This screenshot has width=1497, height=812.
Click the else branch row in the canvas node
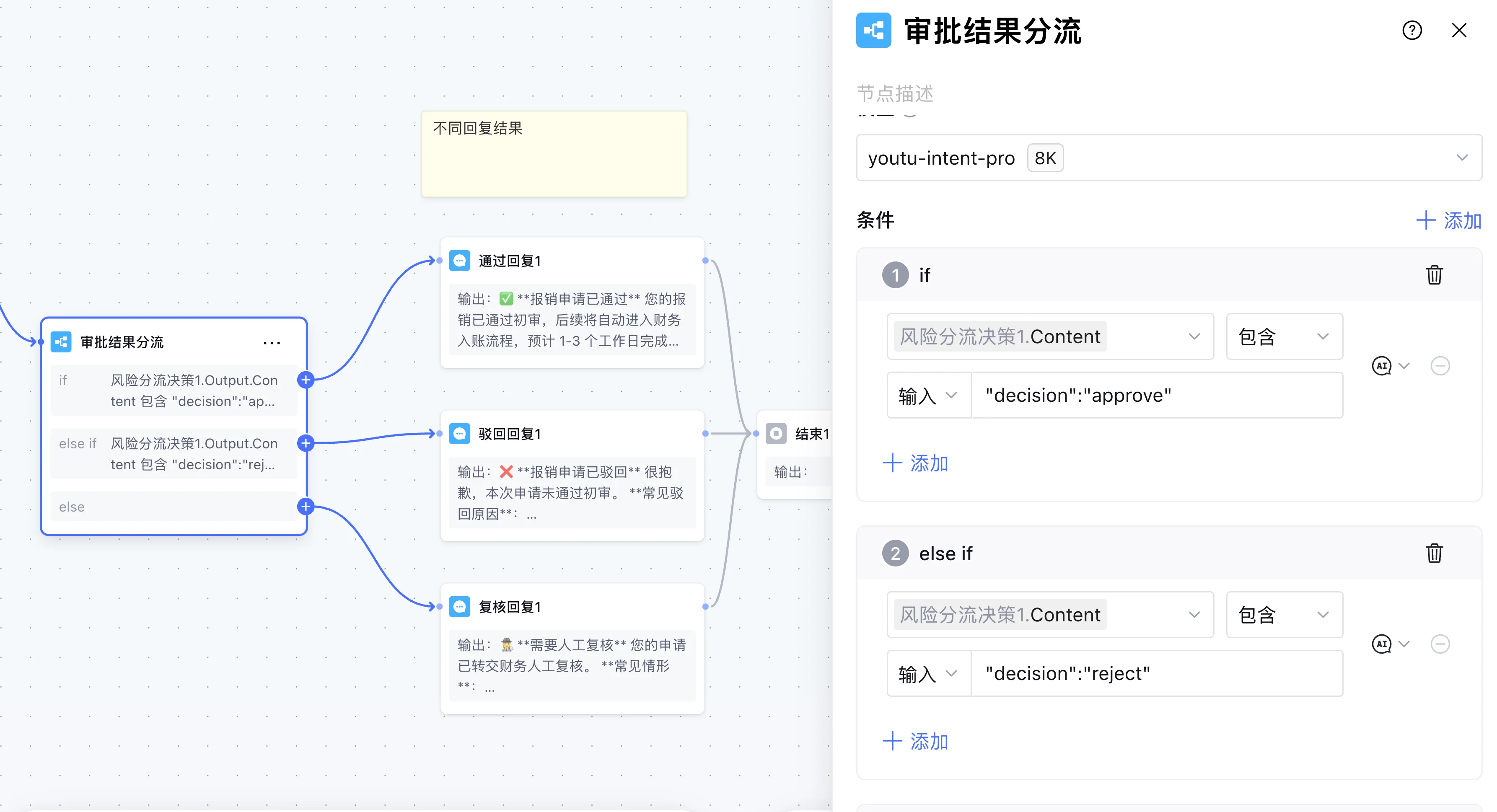[173, 507]
